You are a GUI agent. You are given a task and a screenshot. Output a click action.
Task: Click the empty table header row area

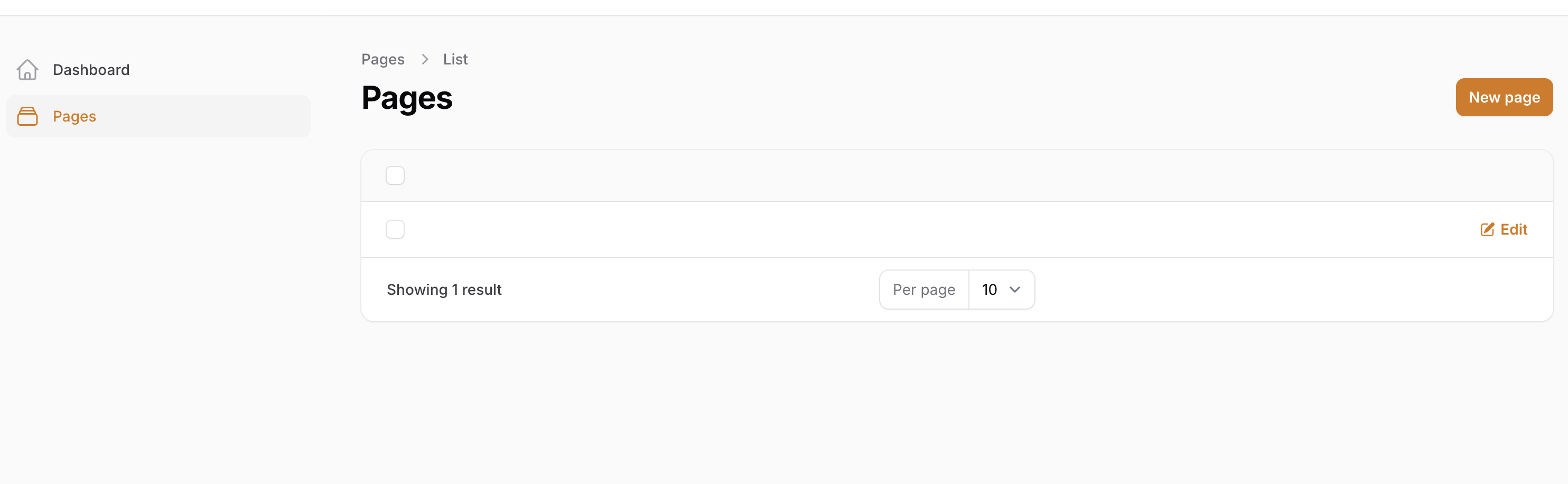(913, 176)
